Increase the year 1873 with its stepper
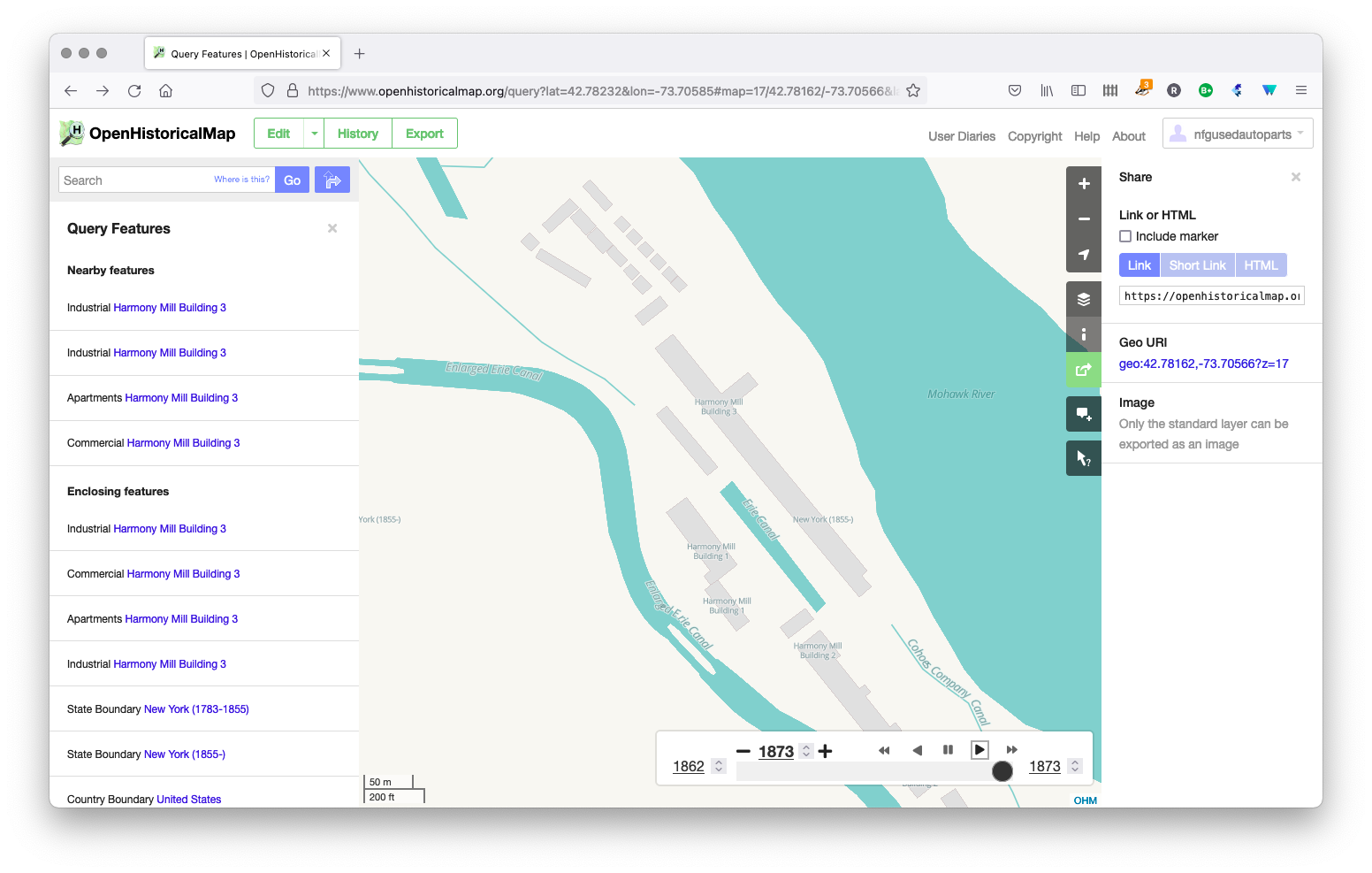 click(805, 747)
